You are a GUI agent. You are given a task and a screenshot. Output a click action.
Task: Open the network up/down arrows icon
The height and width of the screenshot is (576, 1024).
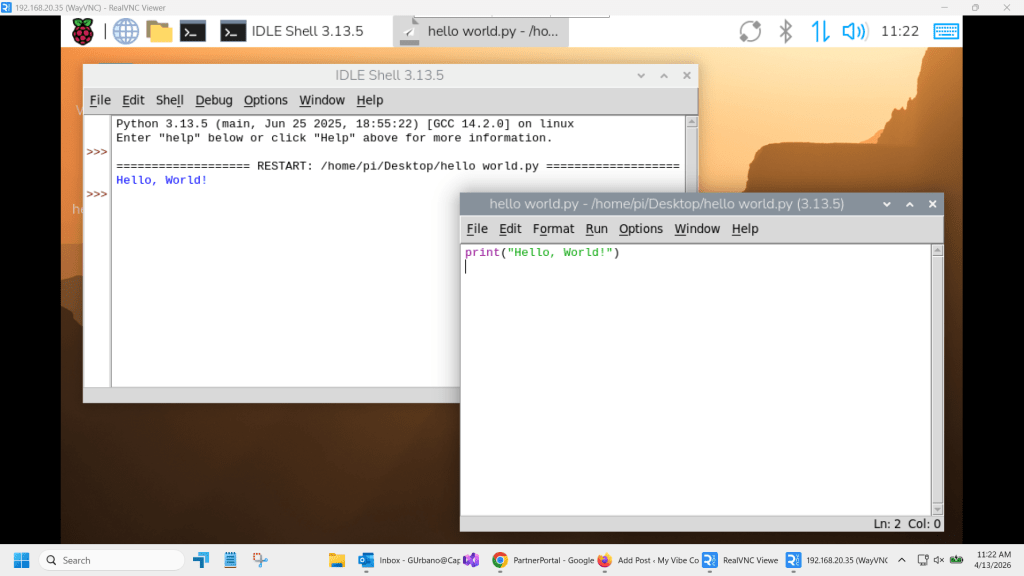click(x=820, y=31)
